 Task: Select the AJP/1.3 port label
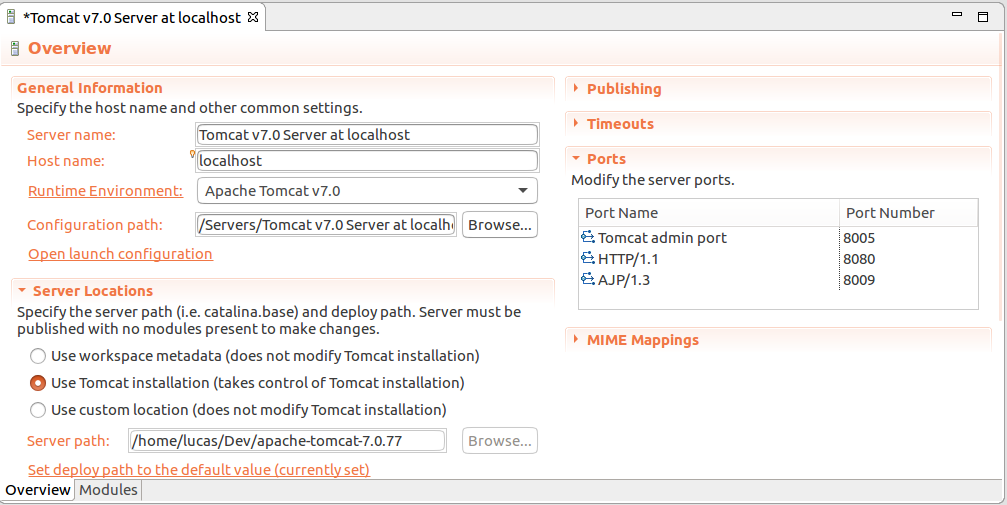[624, 279]
